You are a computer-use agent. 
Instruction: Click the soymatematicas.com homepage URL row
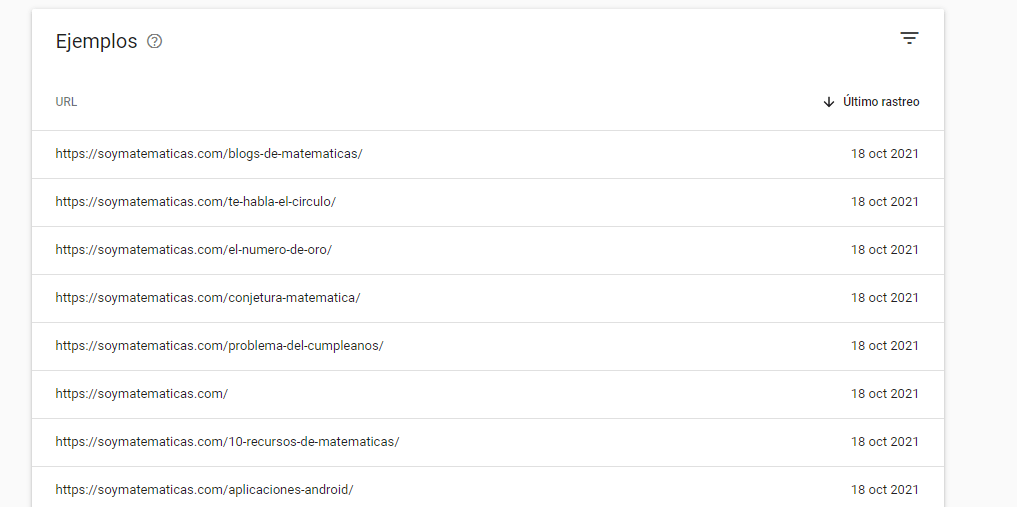coord(488,394)
